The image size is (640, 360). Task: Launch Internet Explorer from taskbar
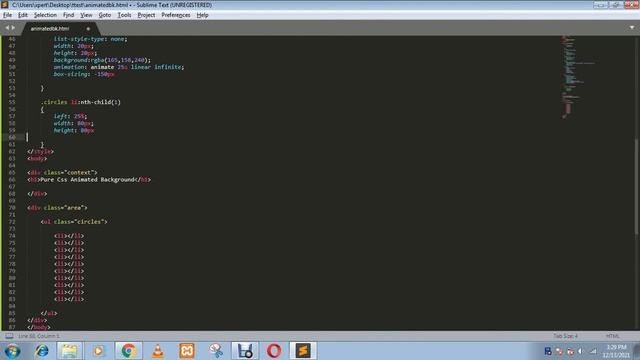[42, 351]
